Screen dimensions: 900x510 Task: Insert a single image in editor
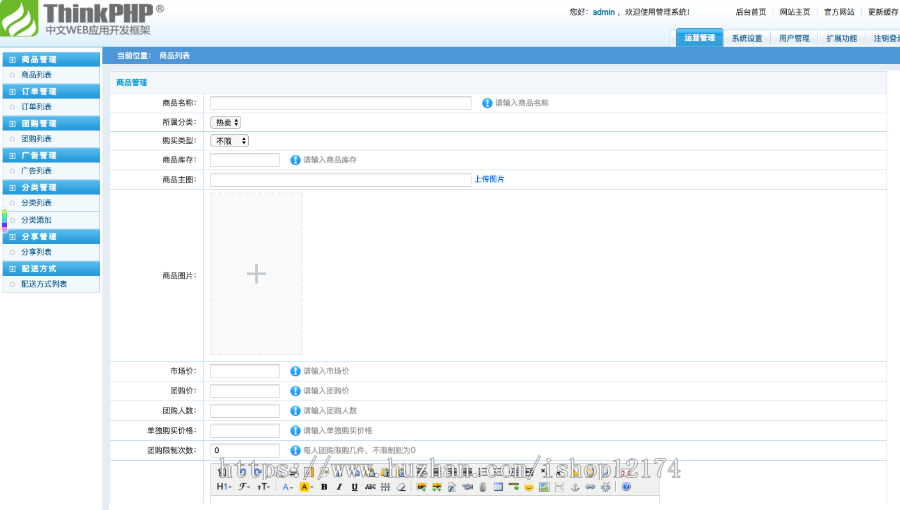421,487
